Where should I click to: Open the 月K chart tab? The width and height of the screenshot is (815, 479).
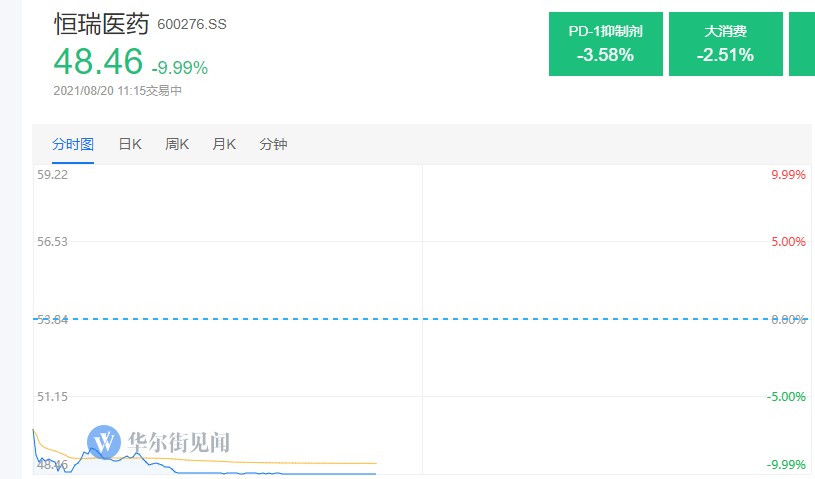(x=224, y=144)
